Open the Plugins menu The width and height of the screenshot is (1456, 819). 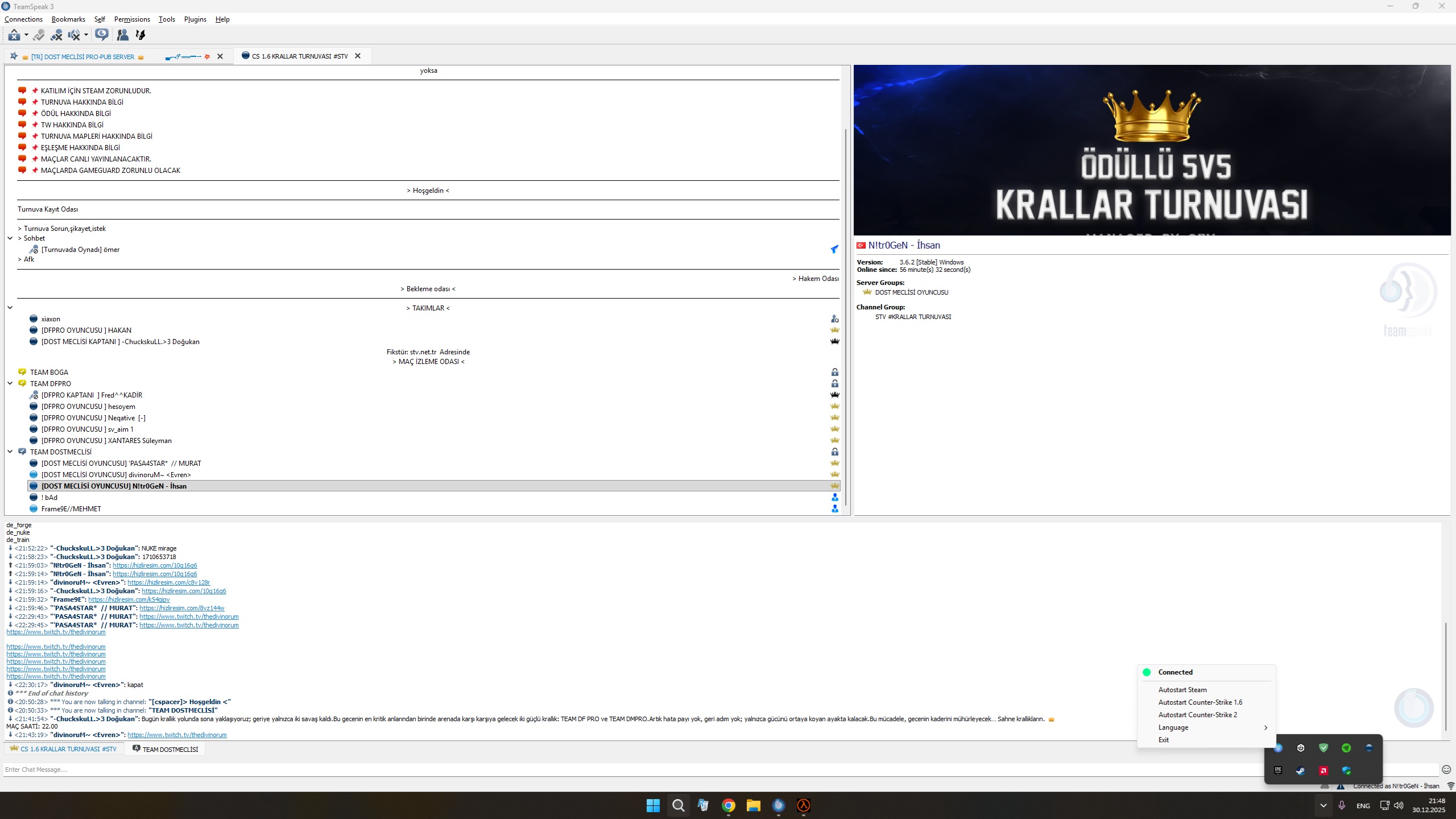coord(195,19)
